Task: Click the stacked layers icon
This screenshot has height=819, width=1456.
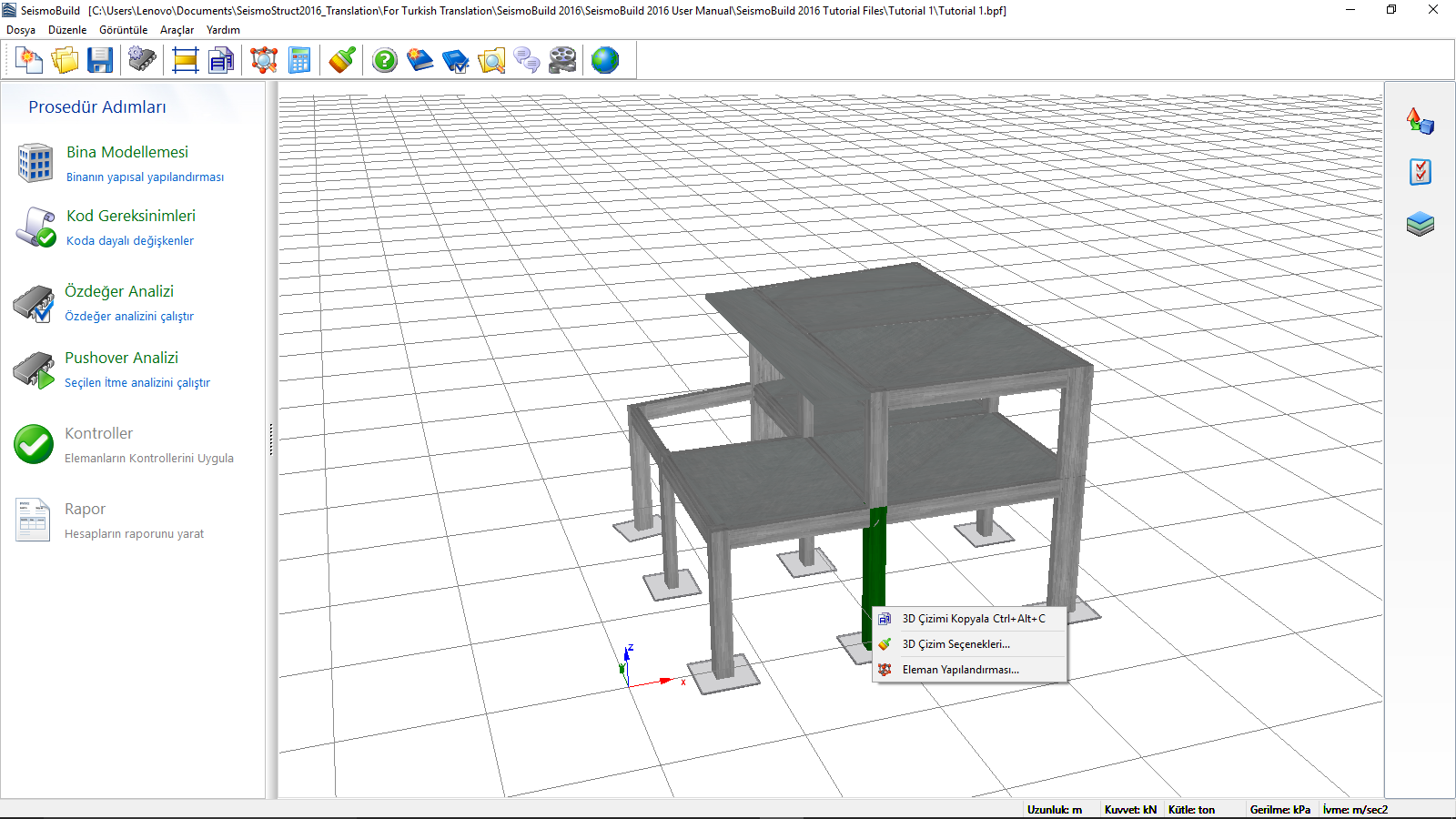Action: coord(1420,224)
